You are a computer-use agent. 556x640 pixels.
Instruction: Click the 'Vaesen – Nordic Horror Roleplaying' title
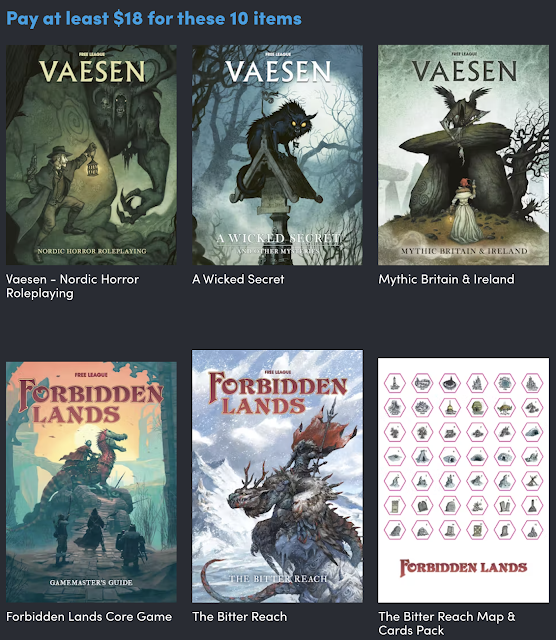tap(73, 286)
